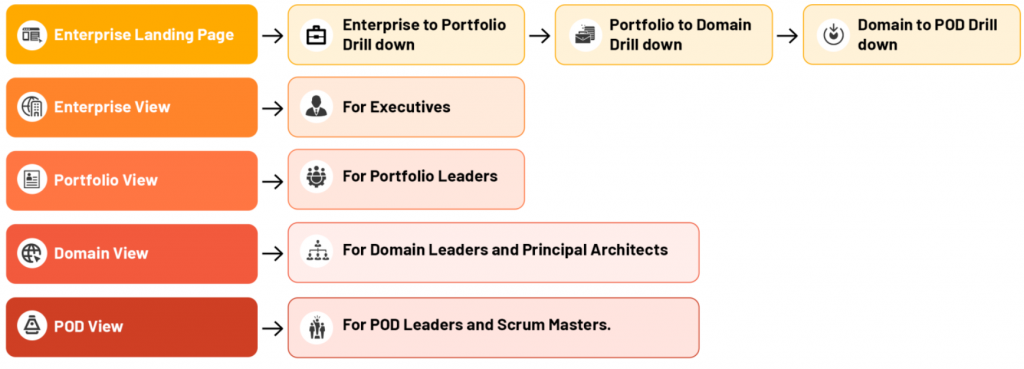Open the Portfolio View button
The width and height of the screenshot is (1024, 369).
point(132,181)
